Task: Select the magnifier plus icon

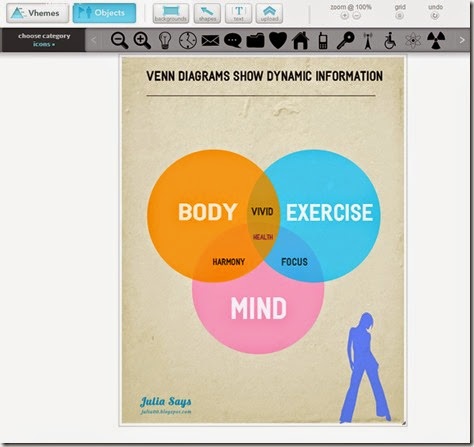Action: click(142, 40)
